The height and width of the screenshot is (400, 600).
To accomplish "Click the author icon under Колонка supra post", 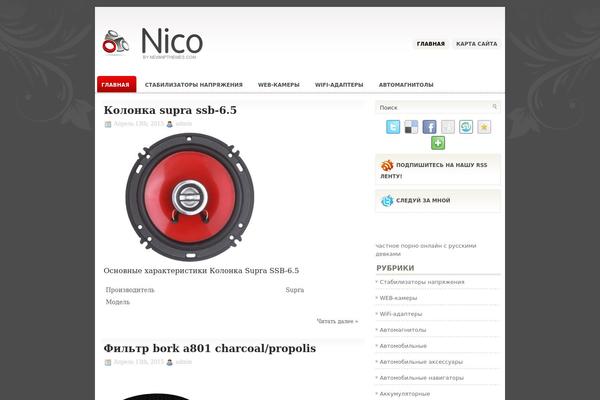I will click(170, 124).
